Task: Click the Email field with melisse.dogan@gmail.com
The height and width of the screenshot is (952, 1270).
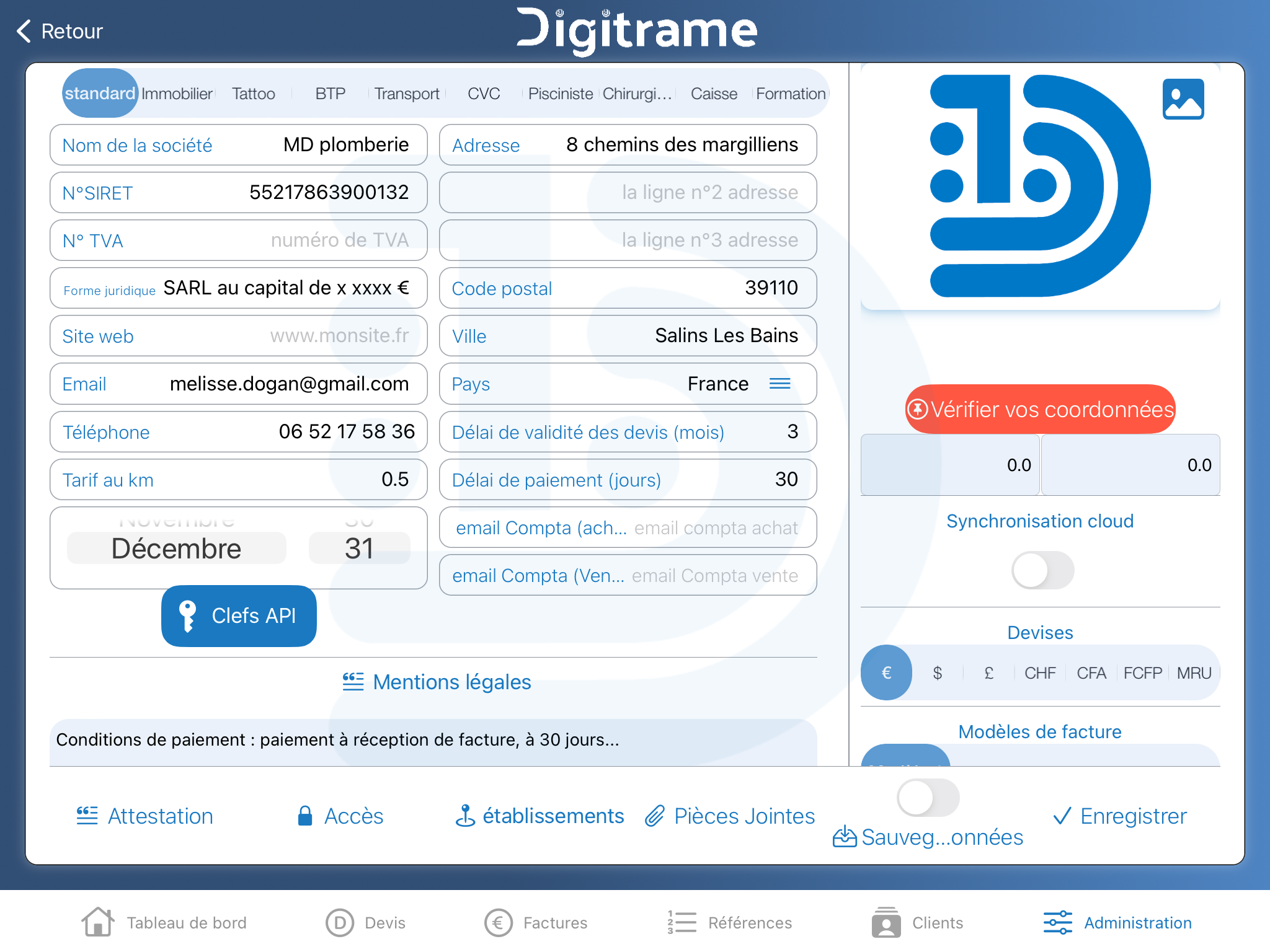Action: click(239, 384)
